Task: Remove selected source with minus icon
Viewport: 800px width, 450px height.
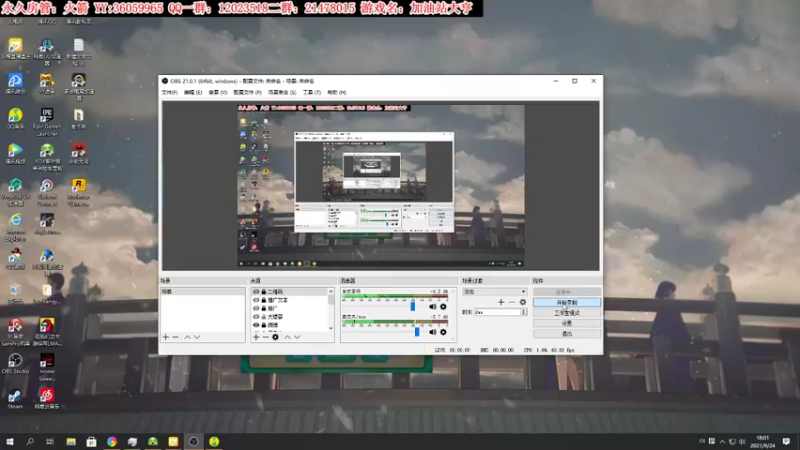Action: pyautogui.click(x=265, y=337)
